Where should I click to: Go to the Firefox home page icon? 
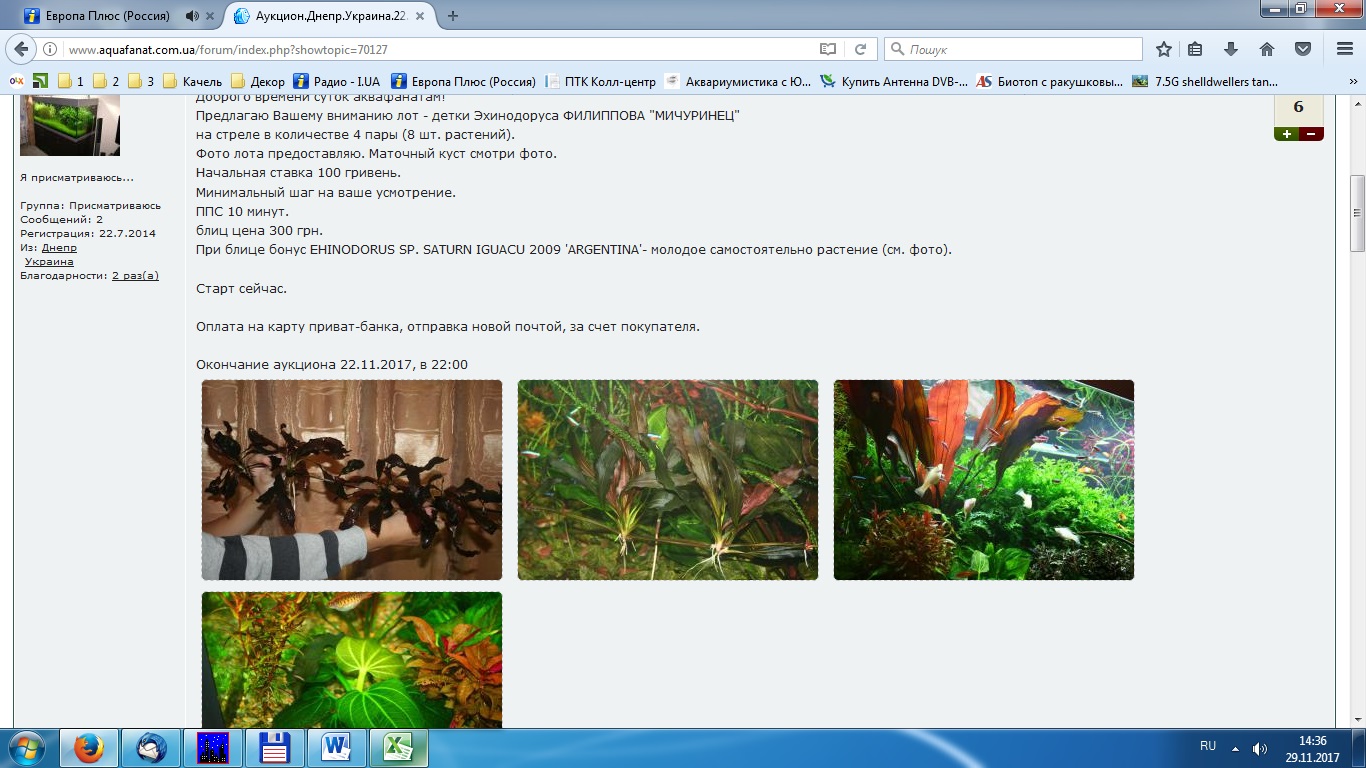[1267, 49]
